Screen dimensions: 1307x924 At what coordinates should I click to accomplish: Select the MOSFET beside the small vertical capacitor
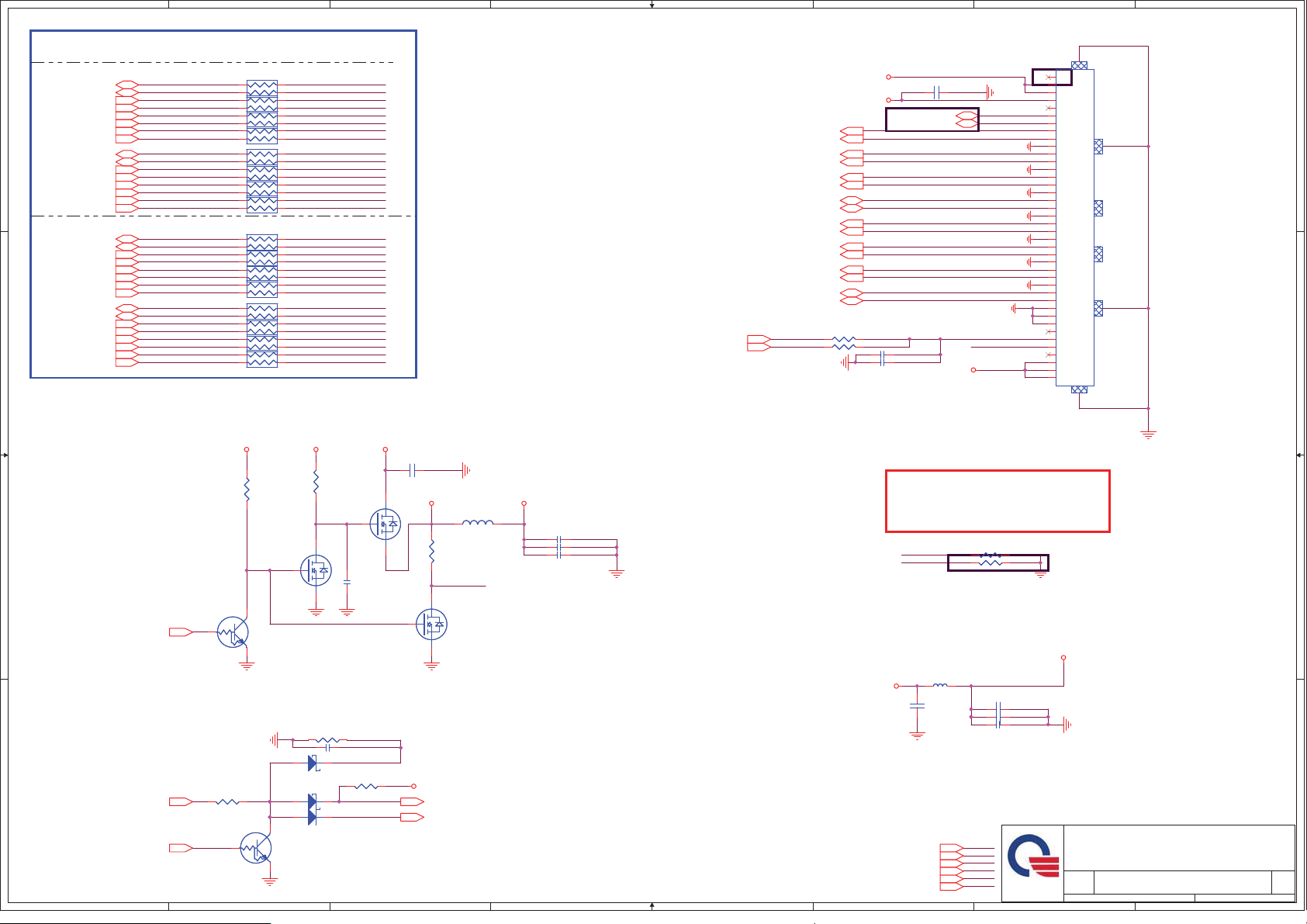316,571
